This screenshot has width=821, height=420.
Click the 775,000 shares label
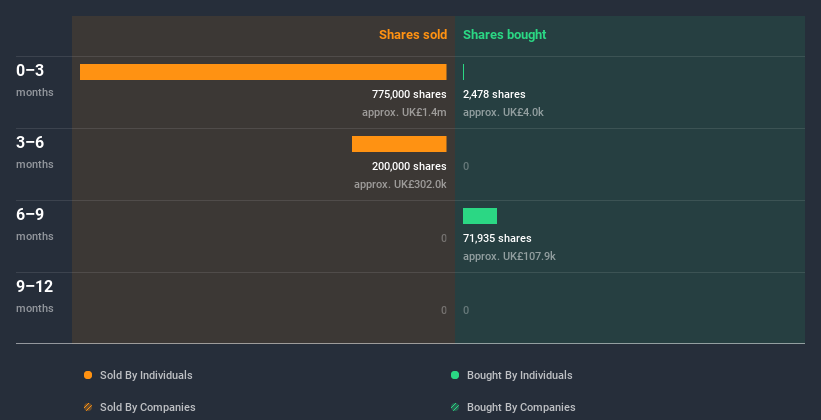[409, 94]
